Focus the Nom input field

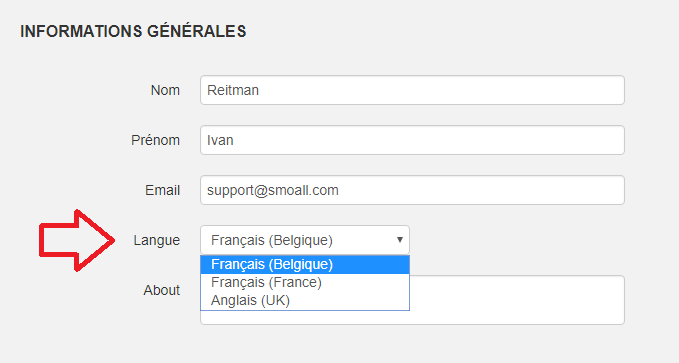(412, 90)
